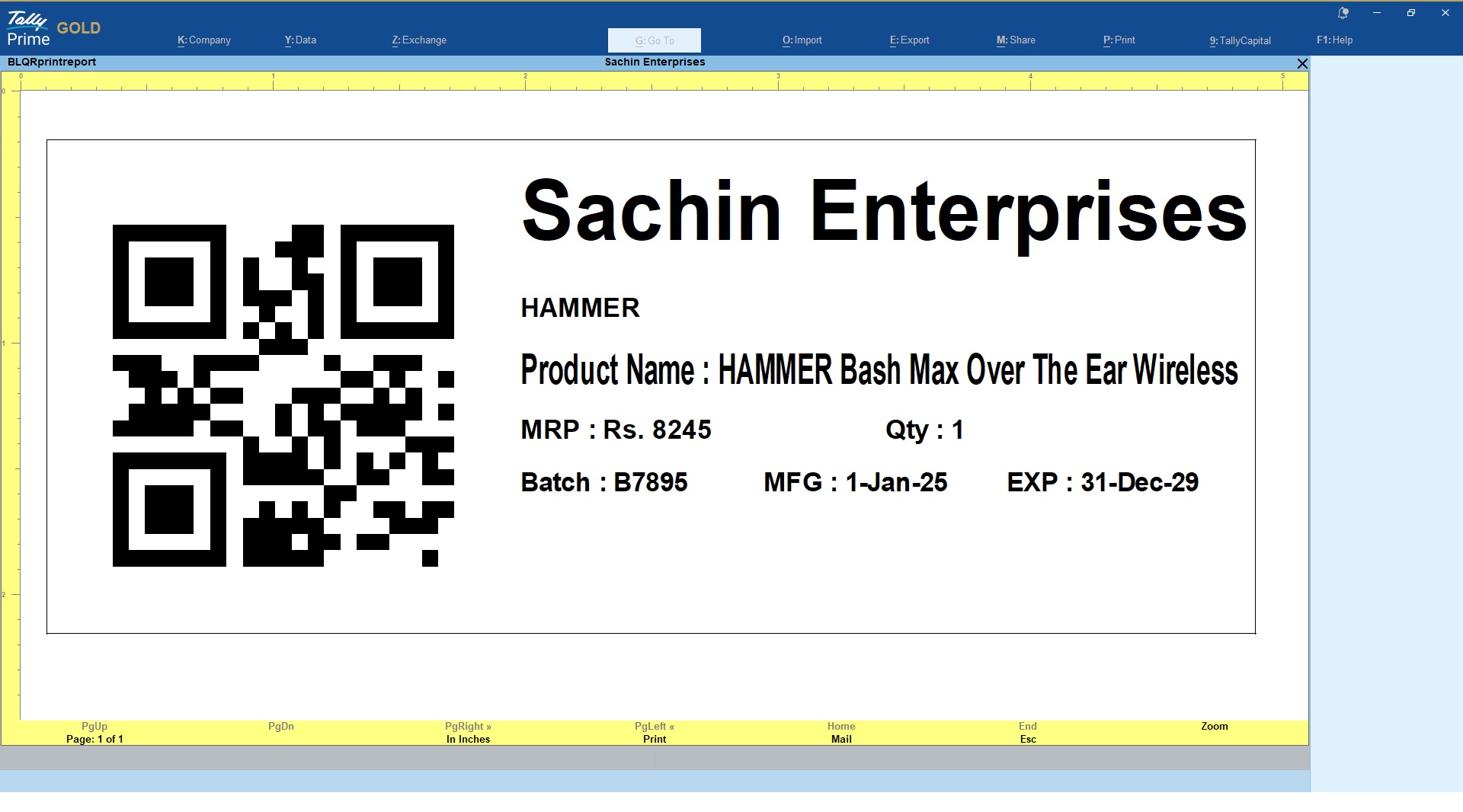Open the Company menu
Screen dimensions: 1463x812
pyautogui.click(x=204, y=40)
